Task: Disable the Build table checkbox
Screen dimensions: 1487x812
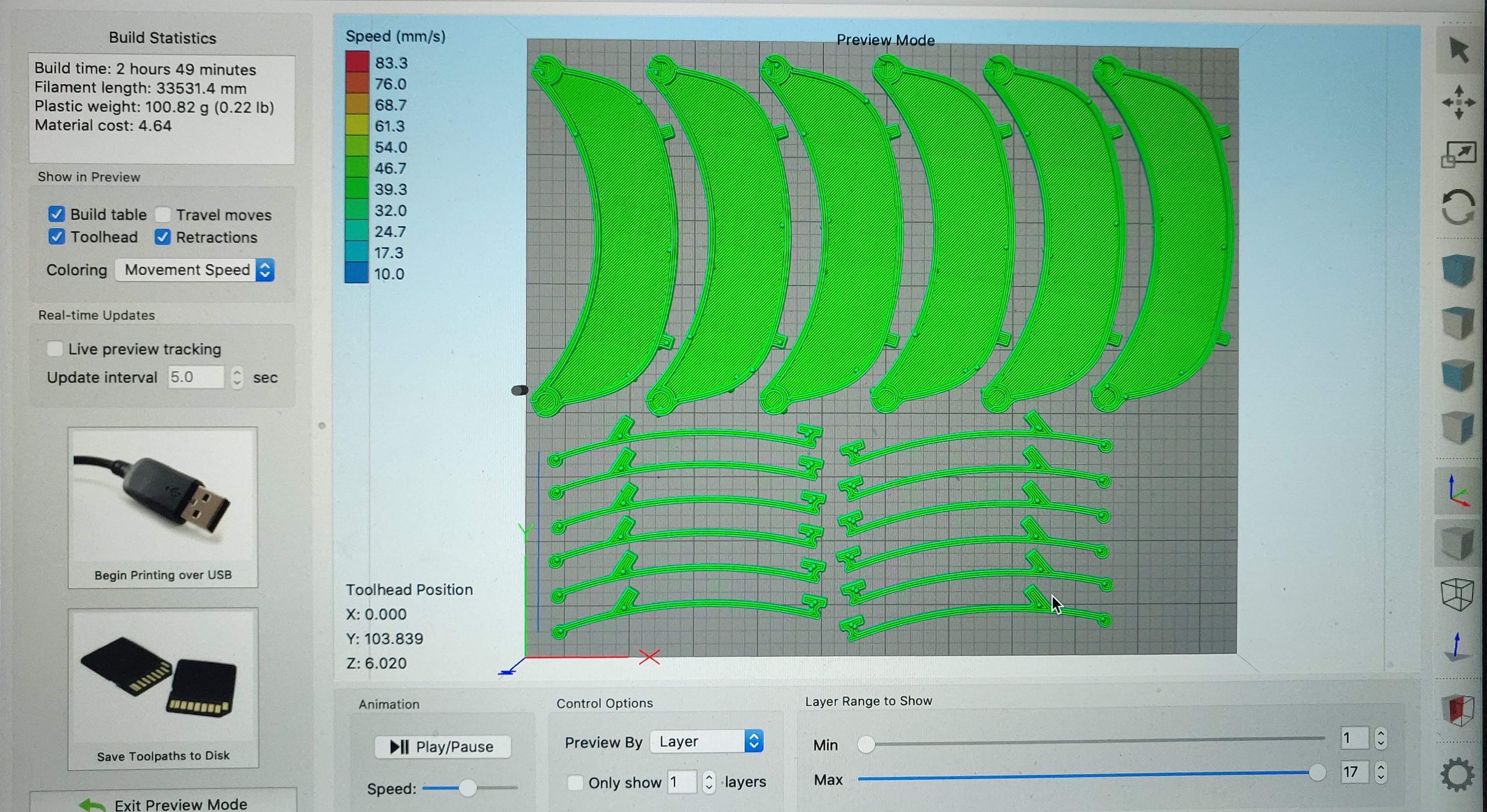Action: tap(57, 215)
